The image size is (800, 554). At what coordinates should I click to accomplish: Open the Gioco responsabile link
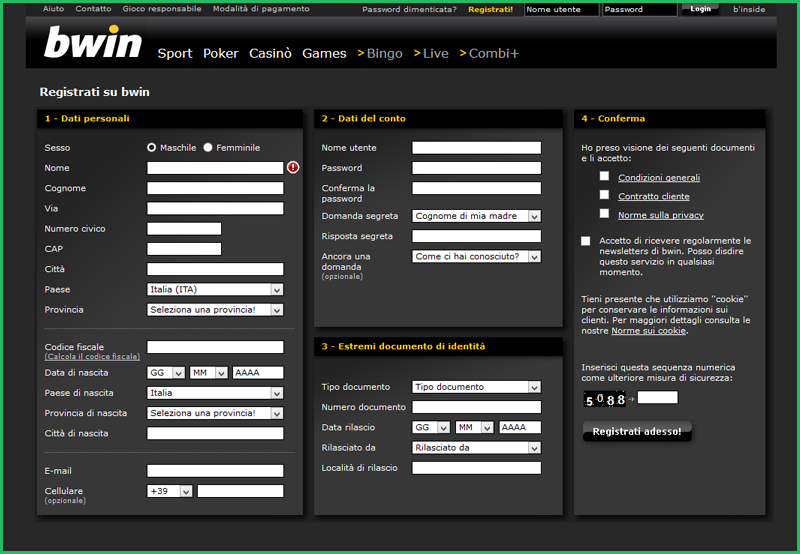pyautogui.click(x=162, y=9)
